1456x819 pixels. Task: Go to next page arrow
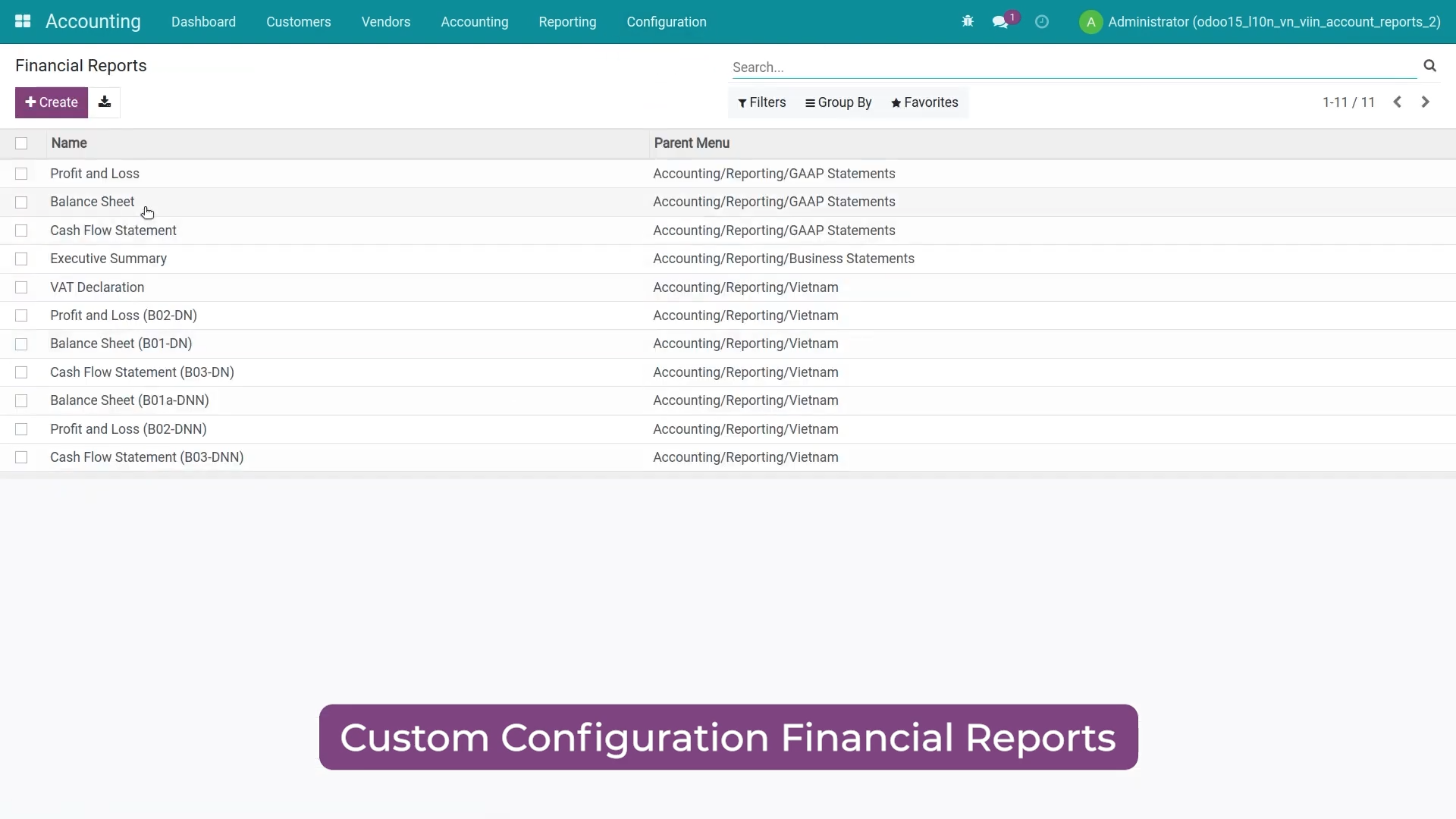coord(1426,102)
